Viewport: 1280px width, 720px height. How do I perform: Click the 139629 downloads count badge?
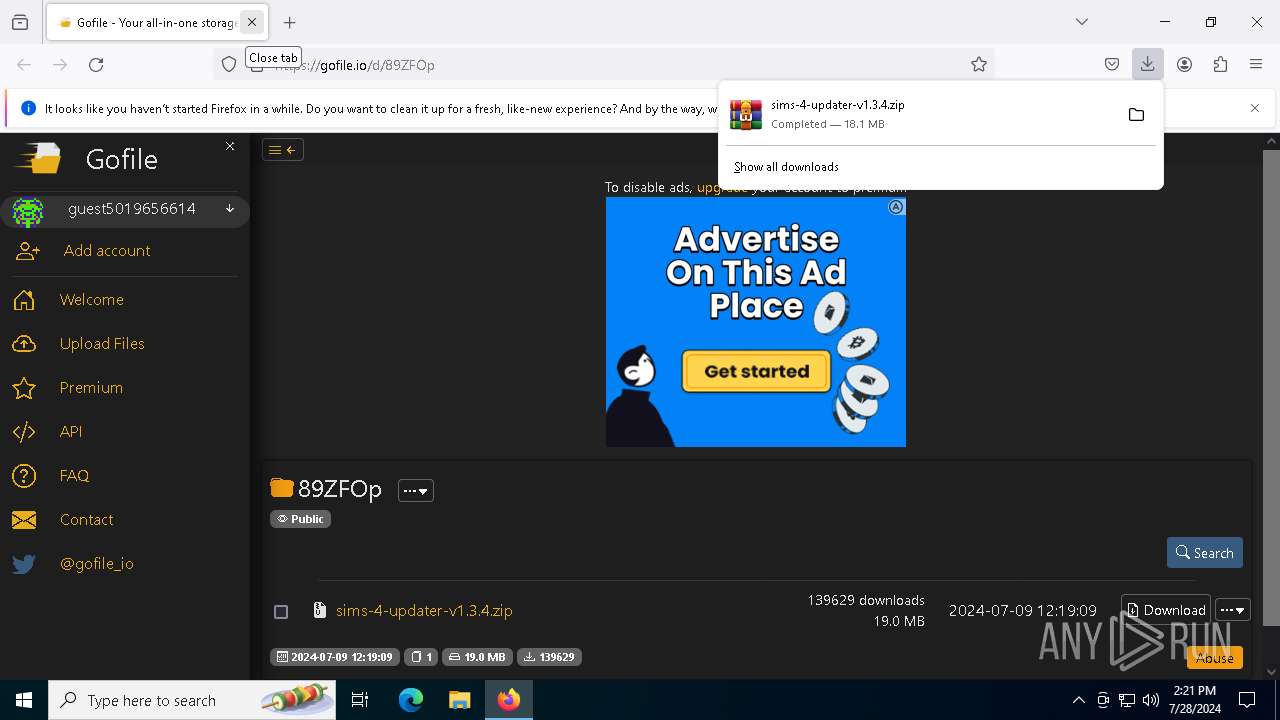pos(549,657)
